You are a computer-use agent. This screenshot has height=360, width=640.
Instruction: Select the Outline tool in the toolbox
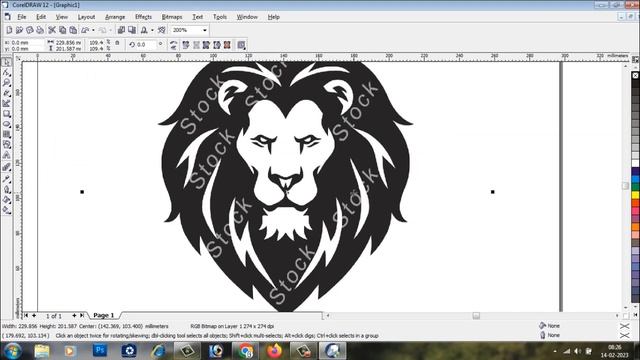(7, 189)
